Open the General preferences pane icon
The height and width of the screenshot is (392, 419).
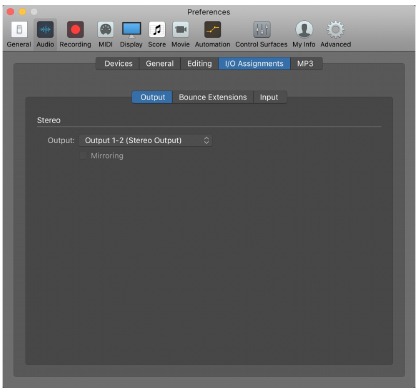(19, 30)
